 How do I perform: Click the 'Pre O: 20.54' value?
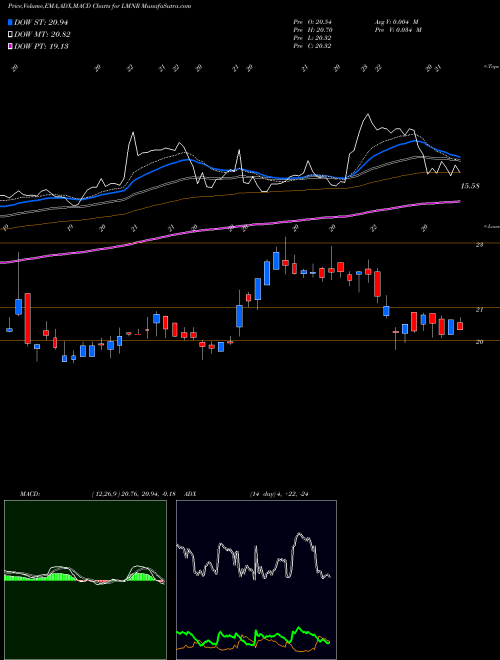click(x=312, y=22)
